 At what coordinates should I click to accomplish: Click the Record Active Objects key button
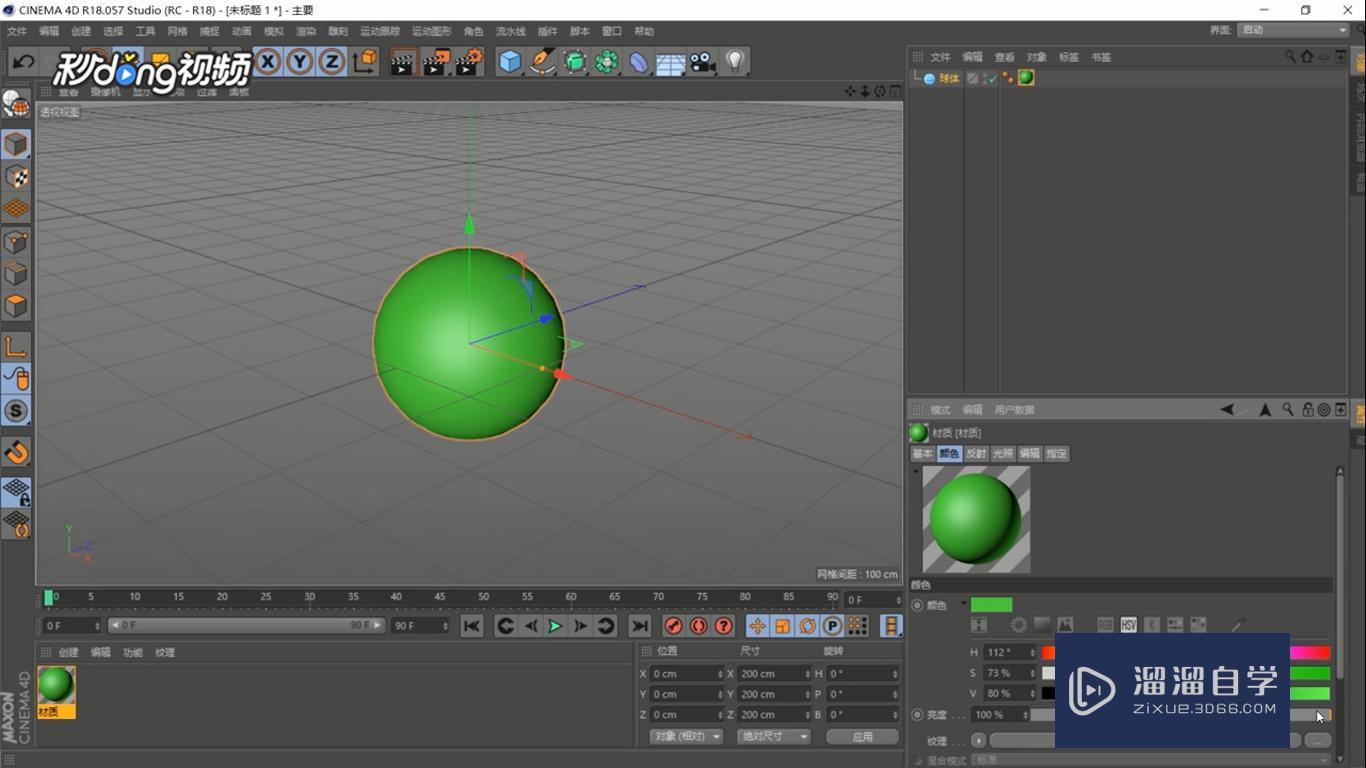pos(673,626)
